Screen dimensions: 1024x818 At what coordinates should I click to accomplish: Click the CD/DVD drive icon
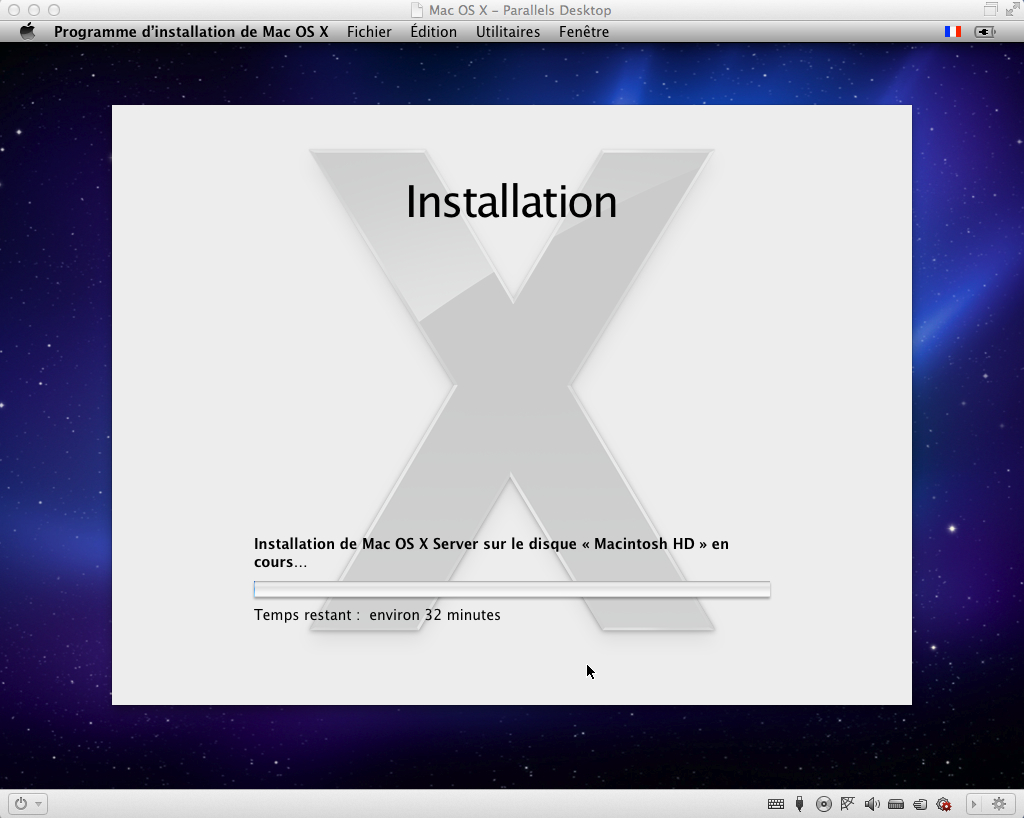[824, 804]
